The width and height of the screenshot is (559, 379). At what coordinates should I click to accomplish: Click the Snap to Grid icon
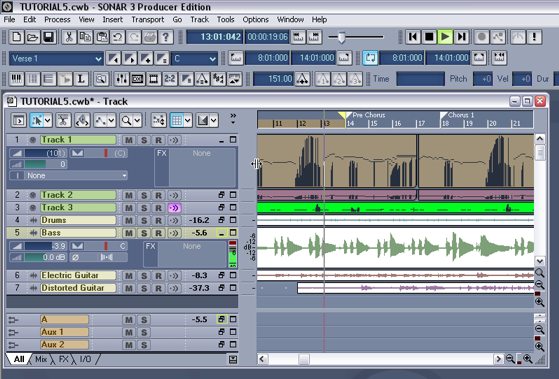(x=177, y=121)
